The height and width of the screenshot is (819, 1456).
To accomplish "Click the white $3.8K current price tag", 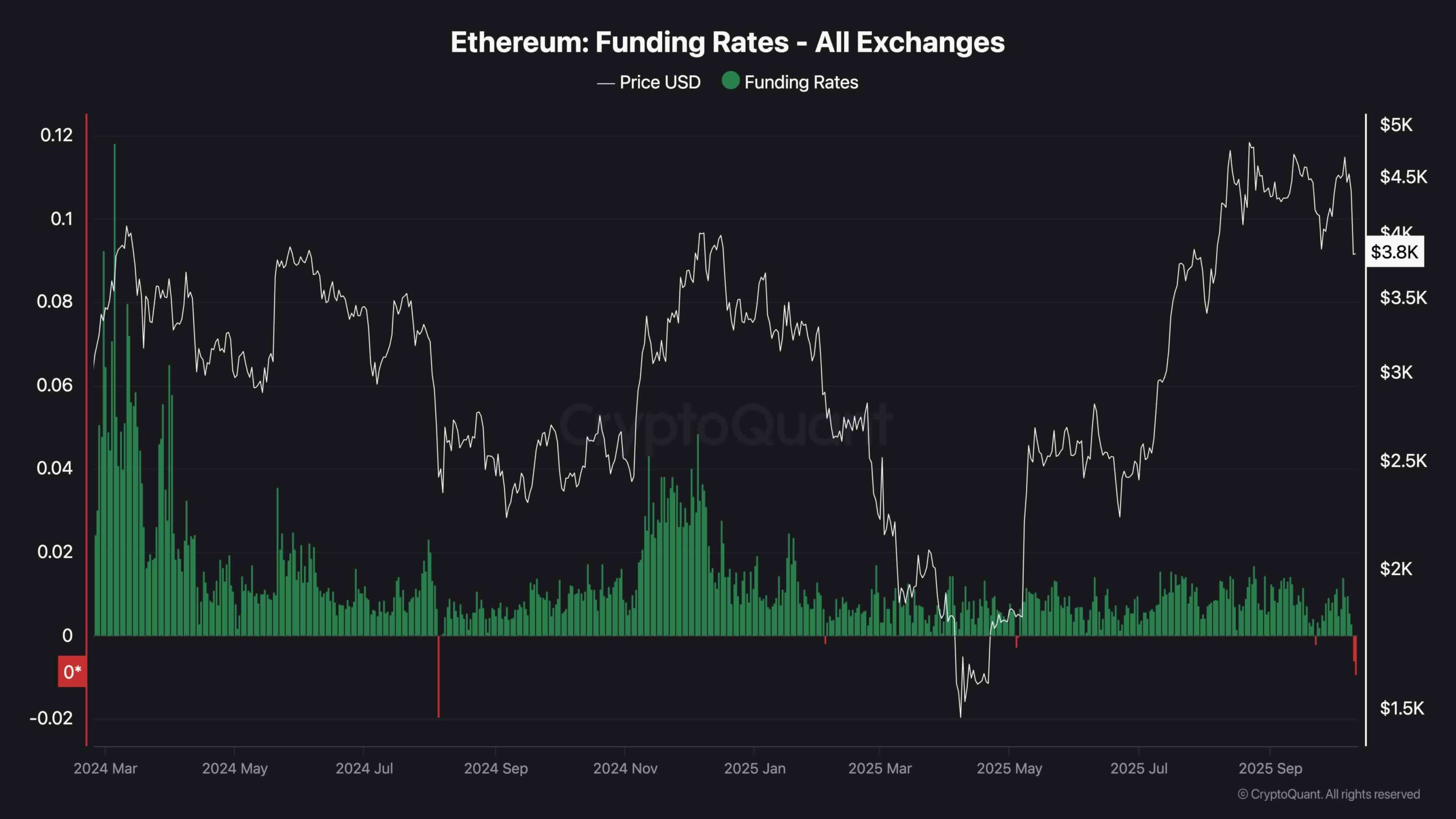I will click(1395, 251).
